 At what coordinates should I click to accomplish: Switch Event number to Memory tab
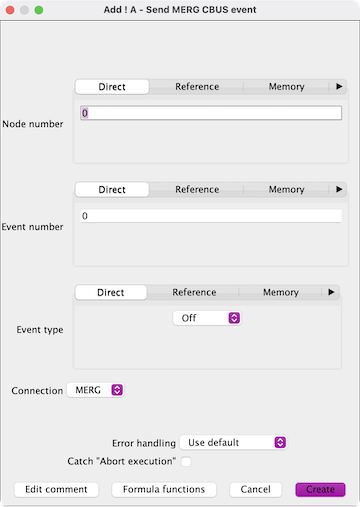(286, 189)
